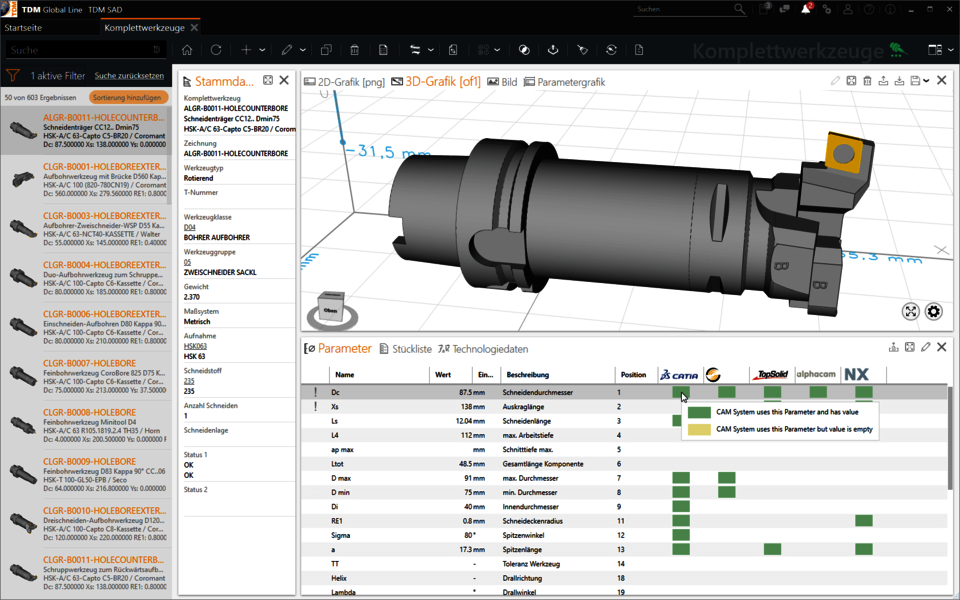
Task: Select the Parameter tab
Action: tap(338, 348)
